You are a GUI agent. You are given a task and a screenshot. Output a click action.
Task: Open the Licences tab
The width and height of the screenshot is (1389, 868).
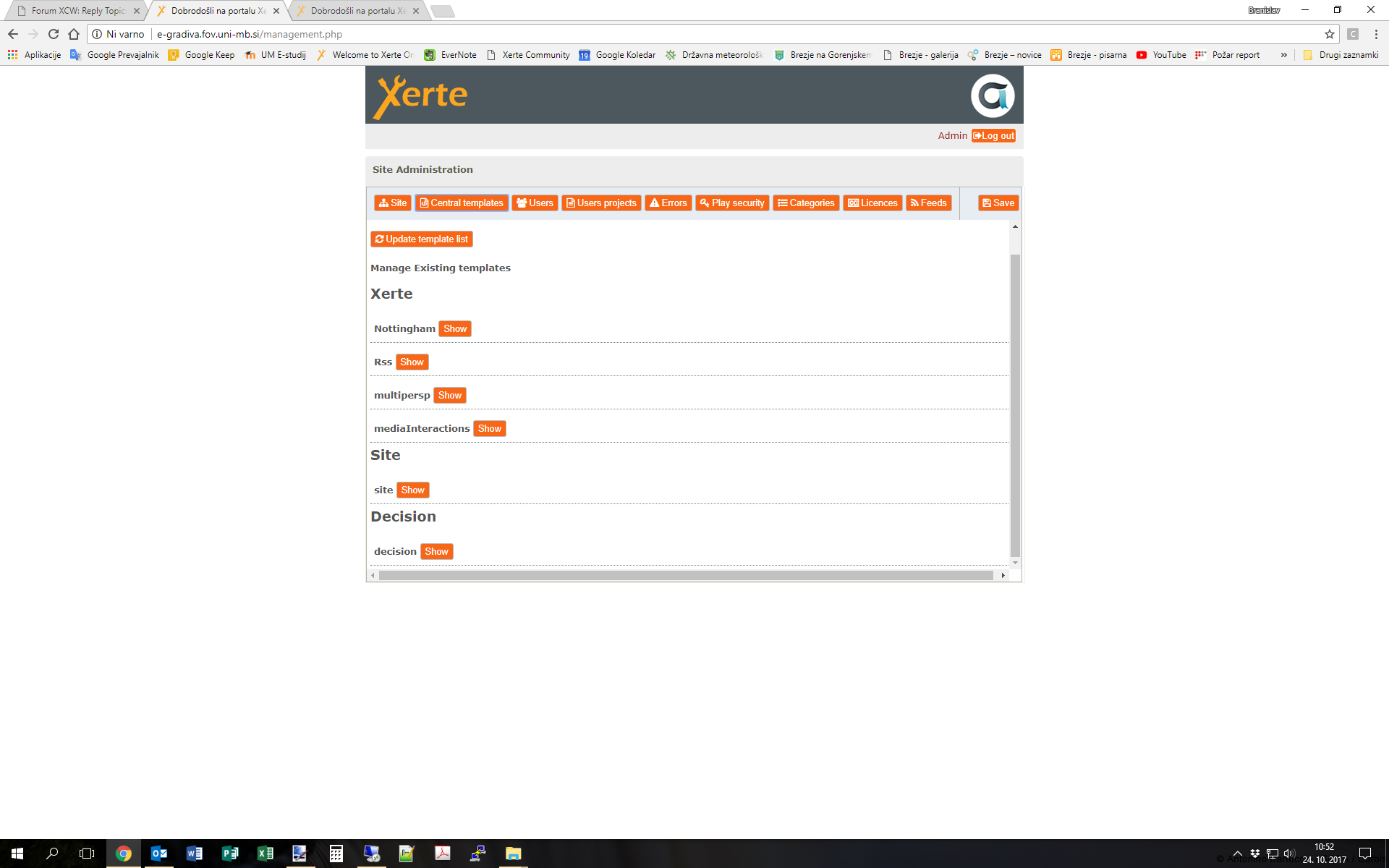[x=872, y=203]
